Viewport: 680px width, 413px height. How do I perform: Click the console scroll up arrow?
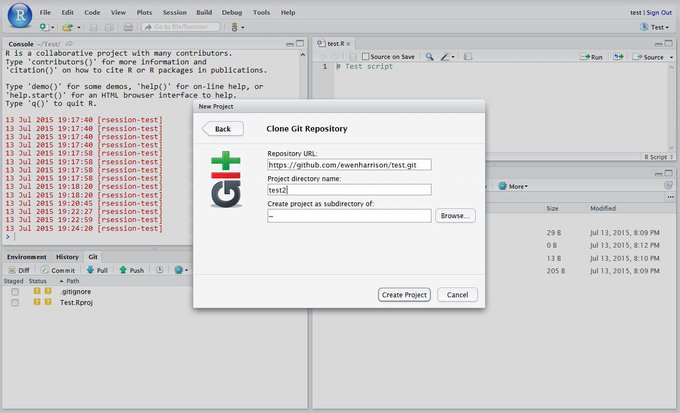303,55
